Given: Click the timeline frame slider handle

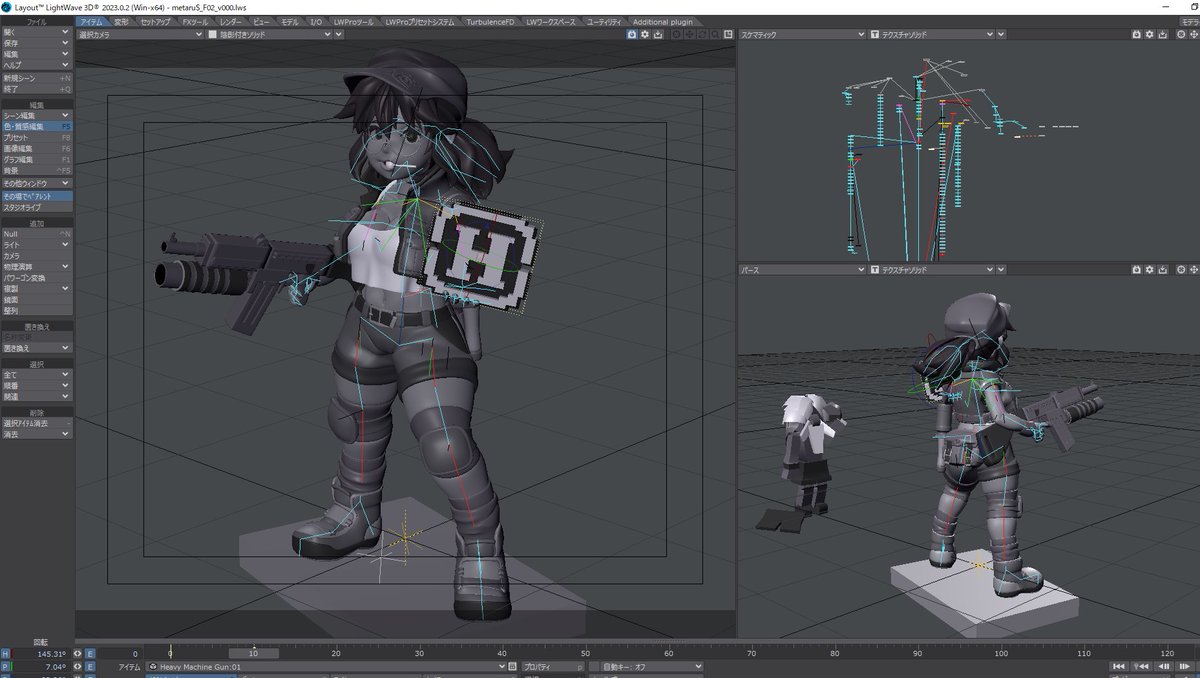Looking at the screenshot, I should [x=254, y=654].
